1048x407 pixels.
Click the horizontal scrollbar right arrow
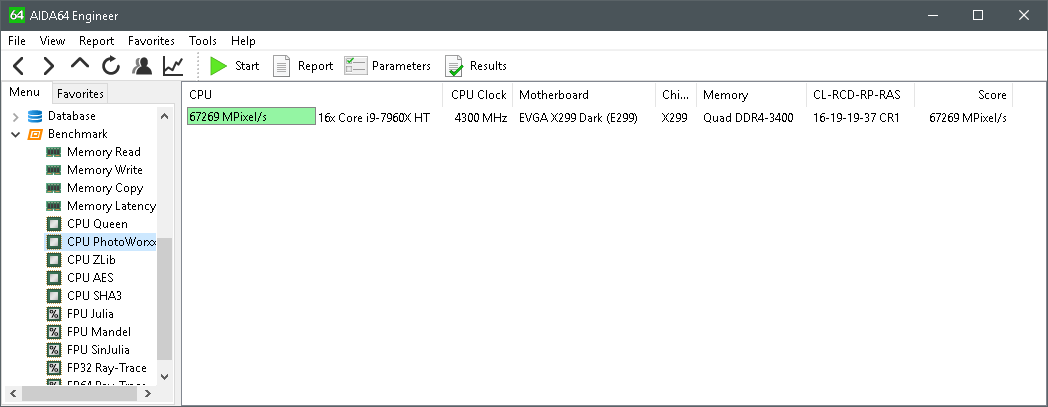coord(148,394)
